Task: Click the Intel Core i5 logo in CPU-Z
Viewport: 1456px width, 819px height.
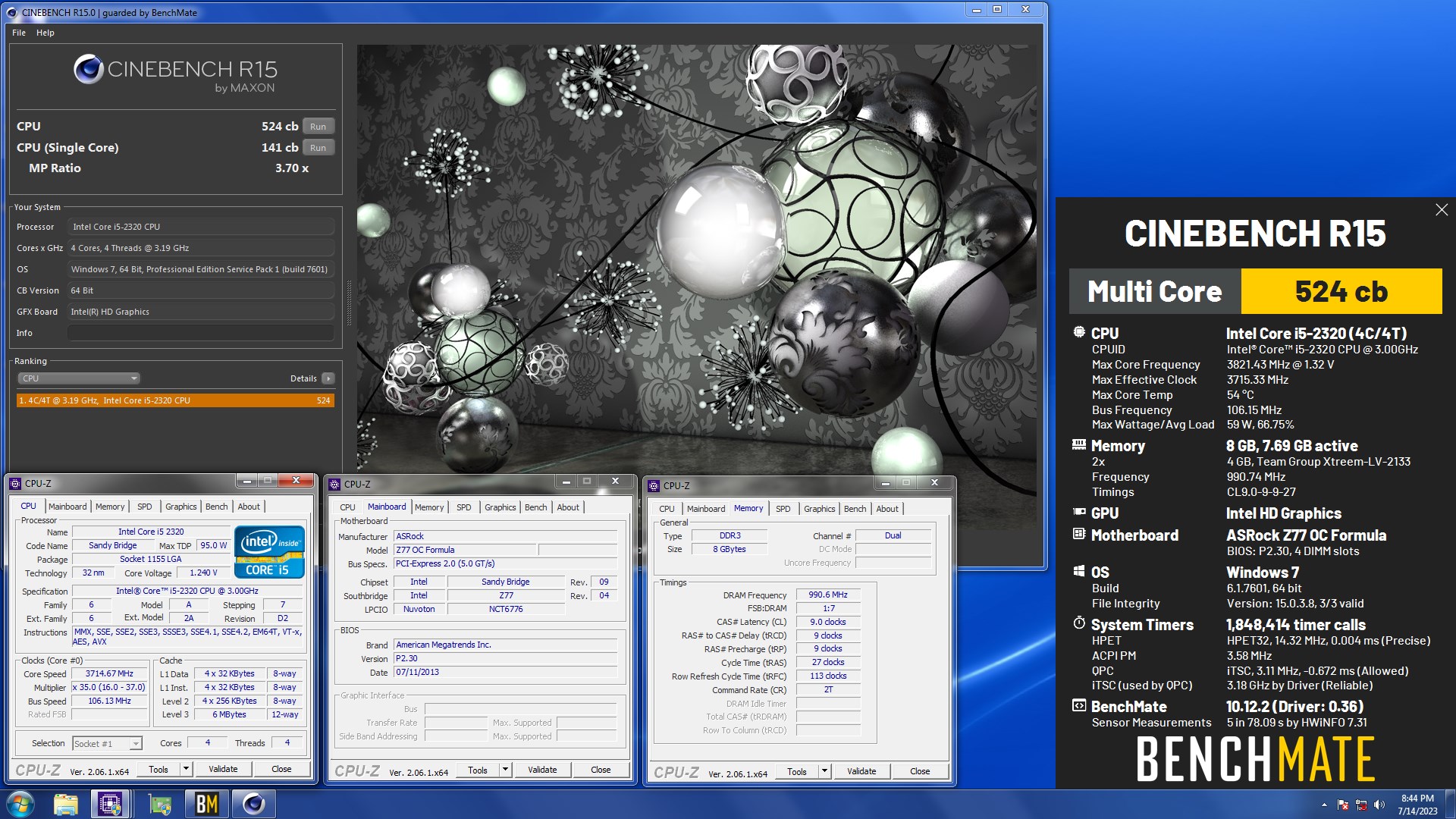Action: 269,552
